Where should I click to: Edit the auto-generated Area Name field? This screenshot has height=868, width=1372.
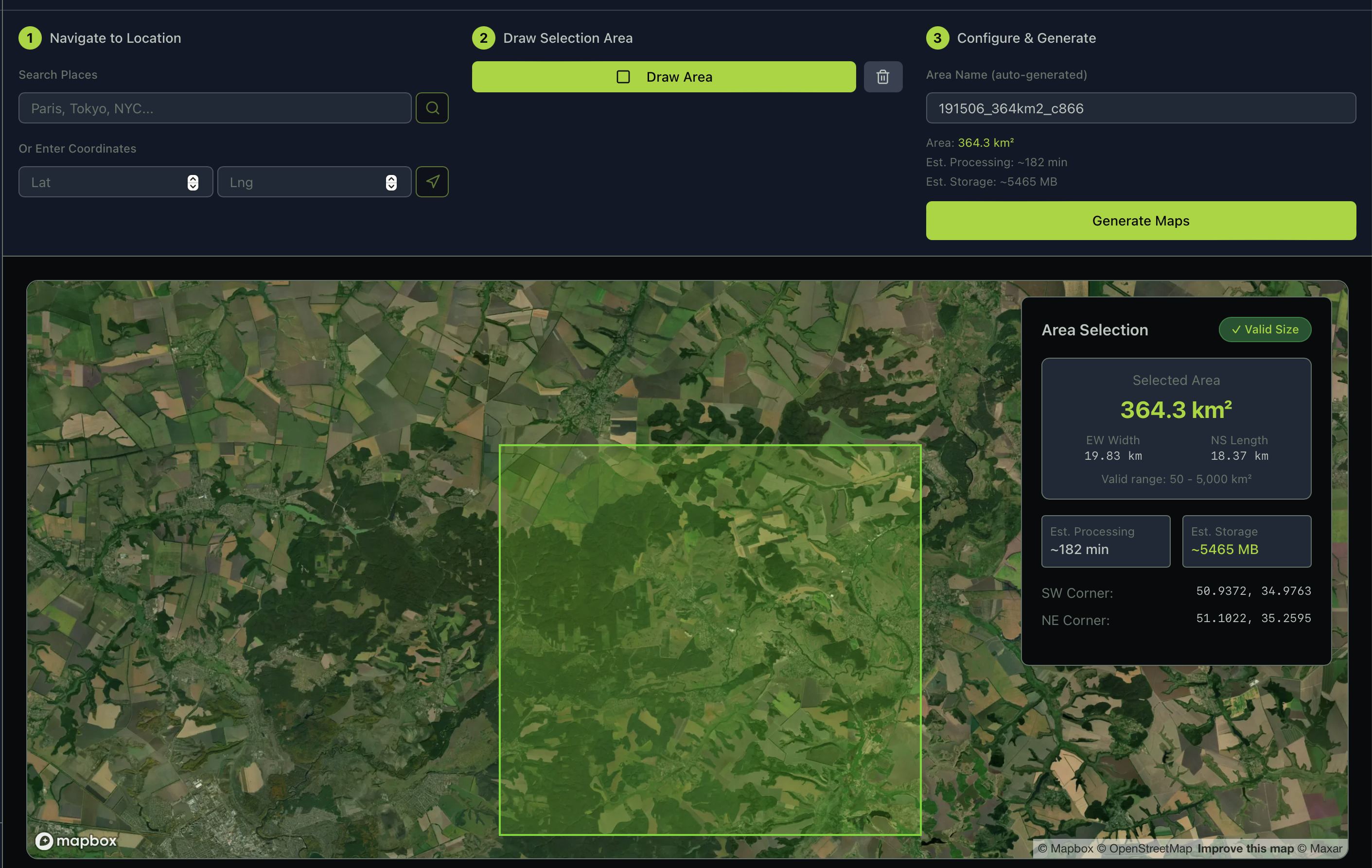[1140, 108]
